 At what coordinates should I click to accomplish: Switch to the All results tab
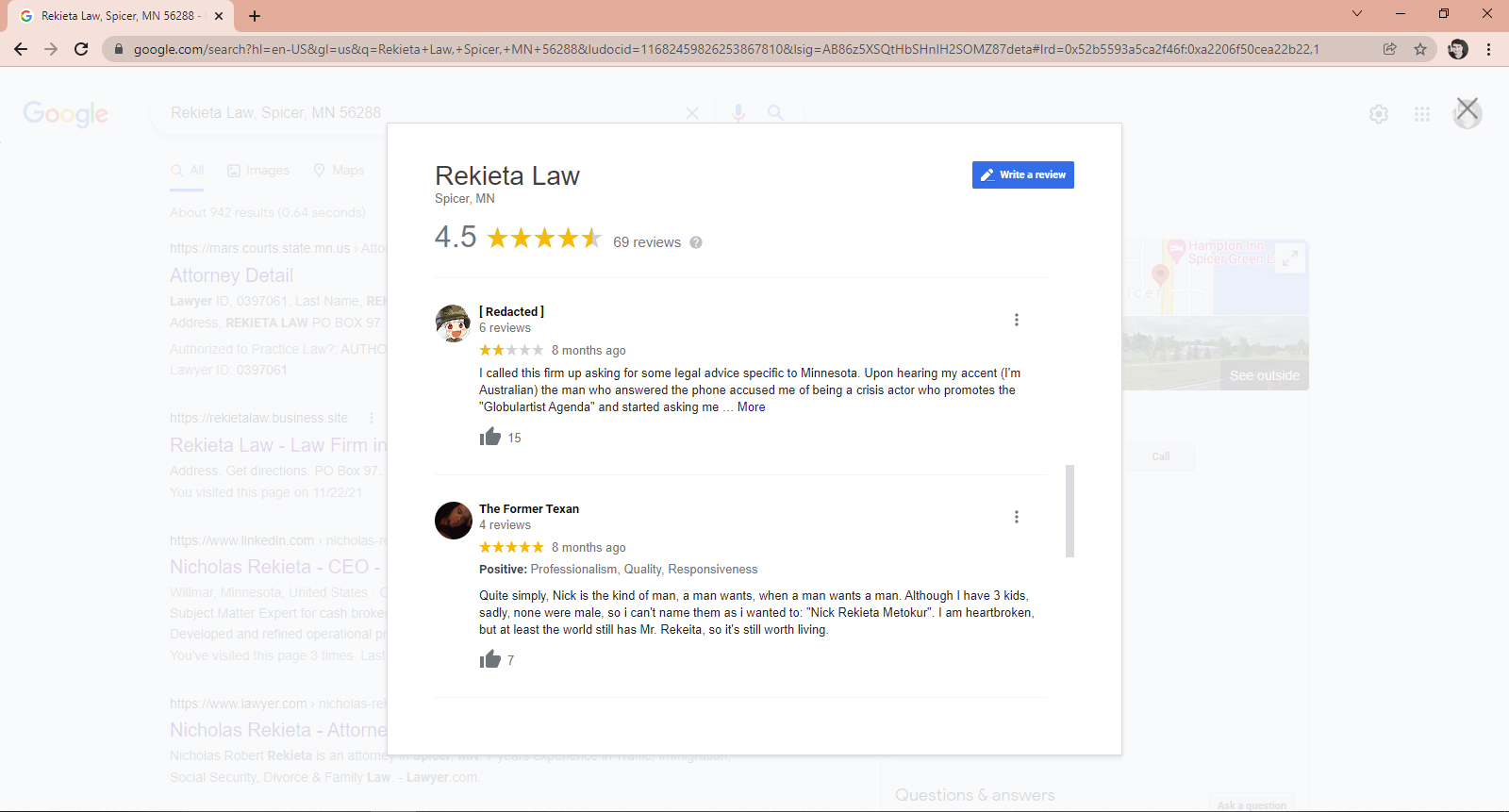187,171
